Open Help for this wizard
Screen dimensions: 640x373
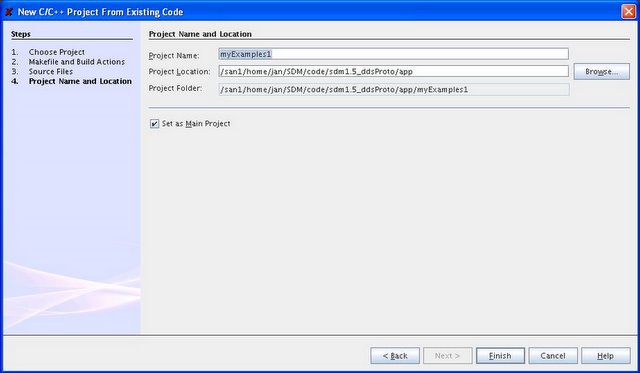(x=606, y=356)
